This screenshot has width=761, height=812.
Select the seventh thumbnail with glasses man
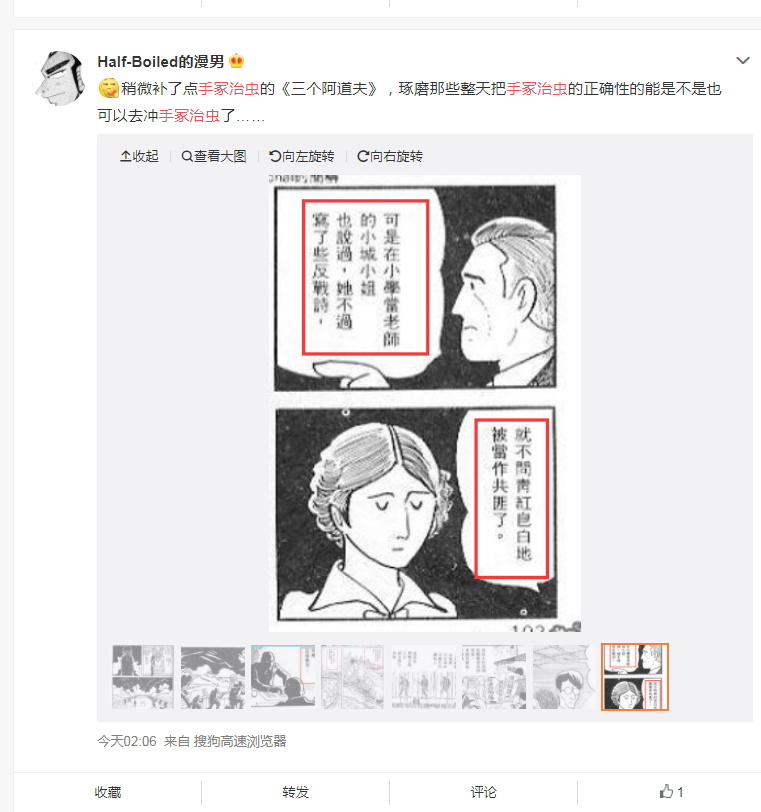(564, 677)
